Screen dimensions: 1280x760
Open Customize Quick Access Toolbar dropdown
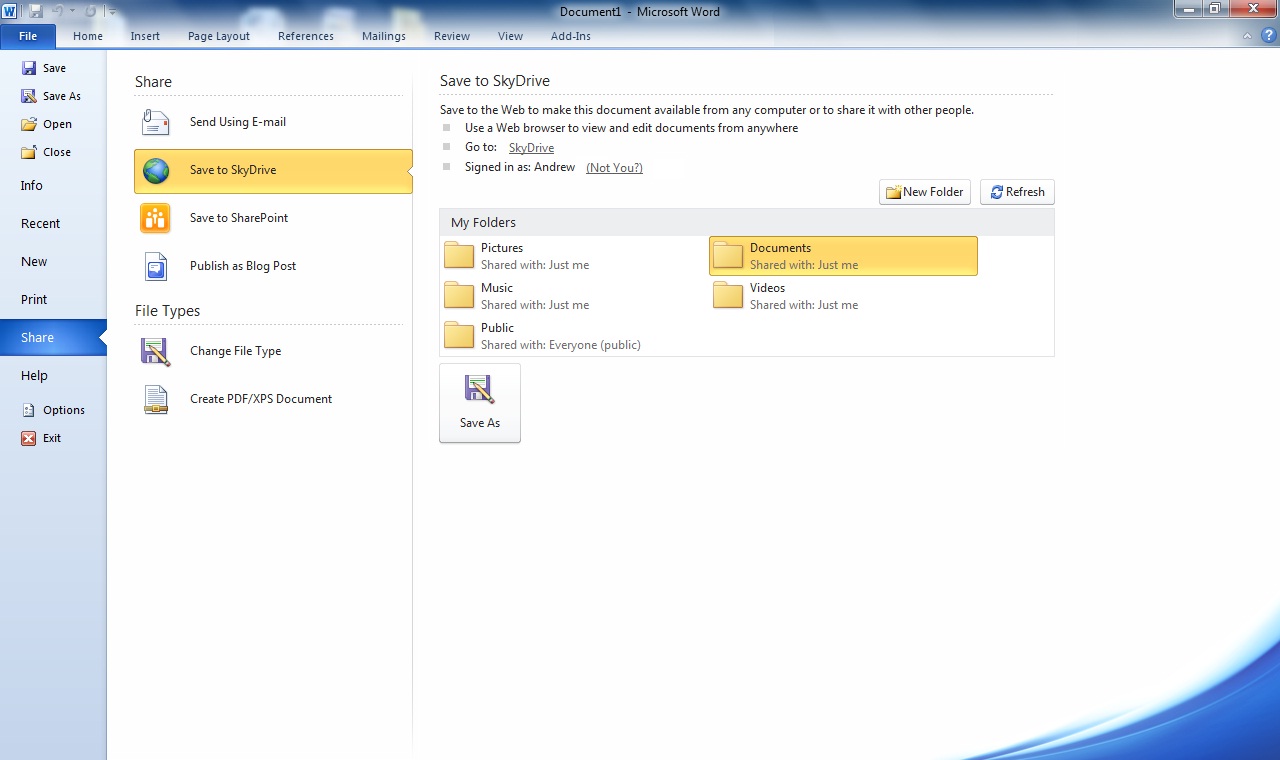112,12
